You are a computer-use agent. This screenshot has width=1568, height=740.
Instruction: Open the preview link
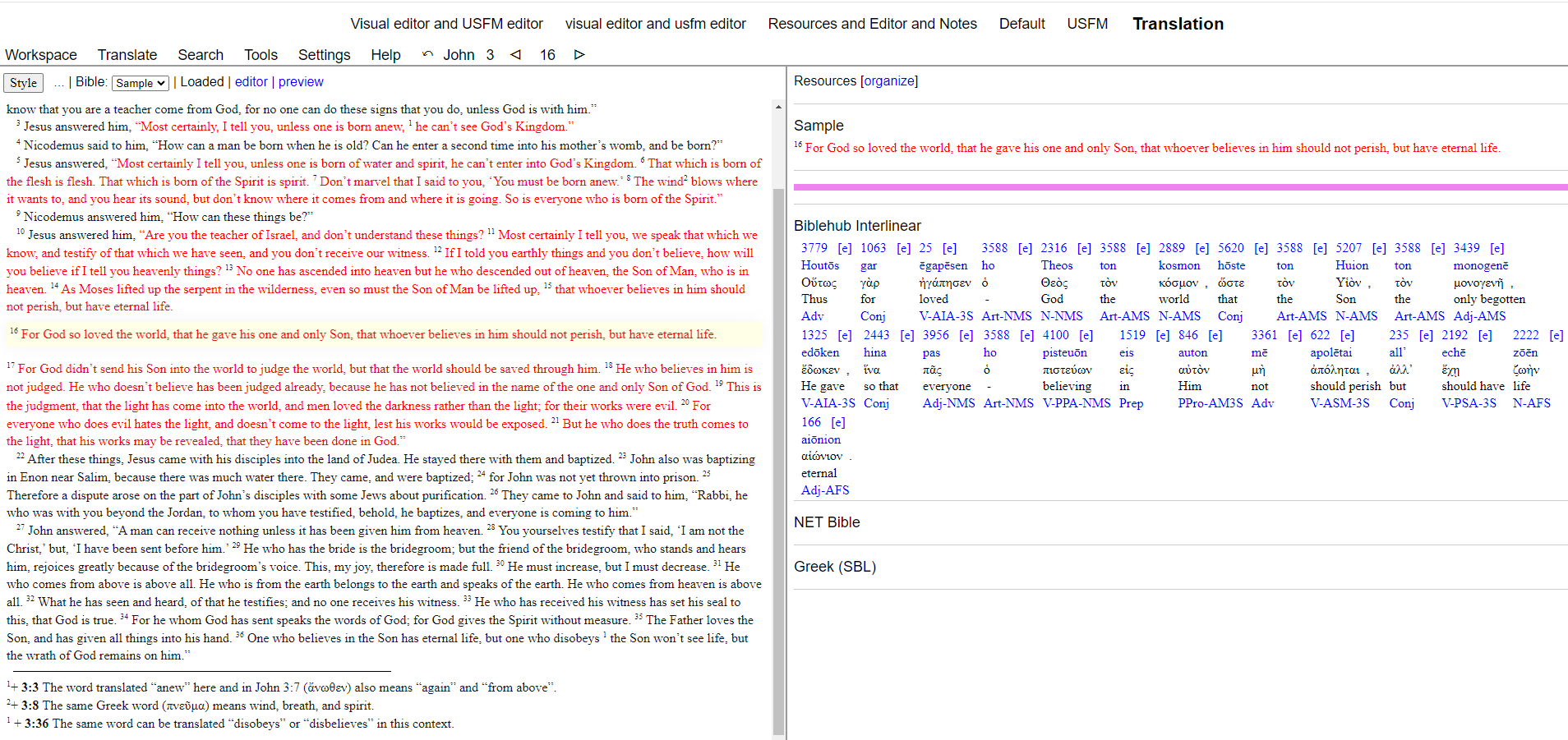(301, 81)
